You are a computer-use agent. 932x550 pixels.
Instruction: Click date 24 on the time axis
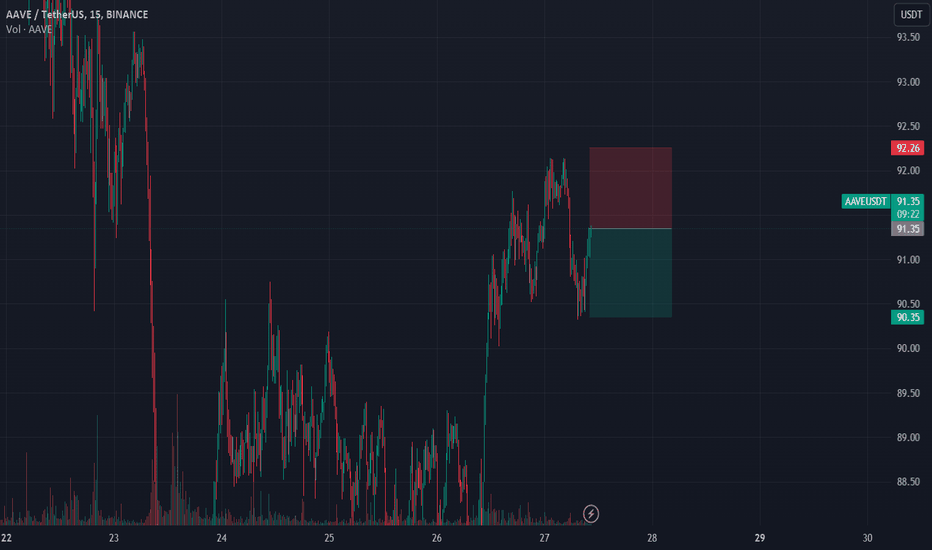[221, 538]
